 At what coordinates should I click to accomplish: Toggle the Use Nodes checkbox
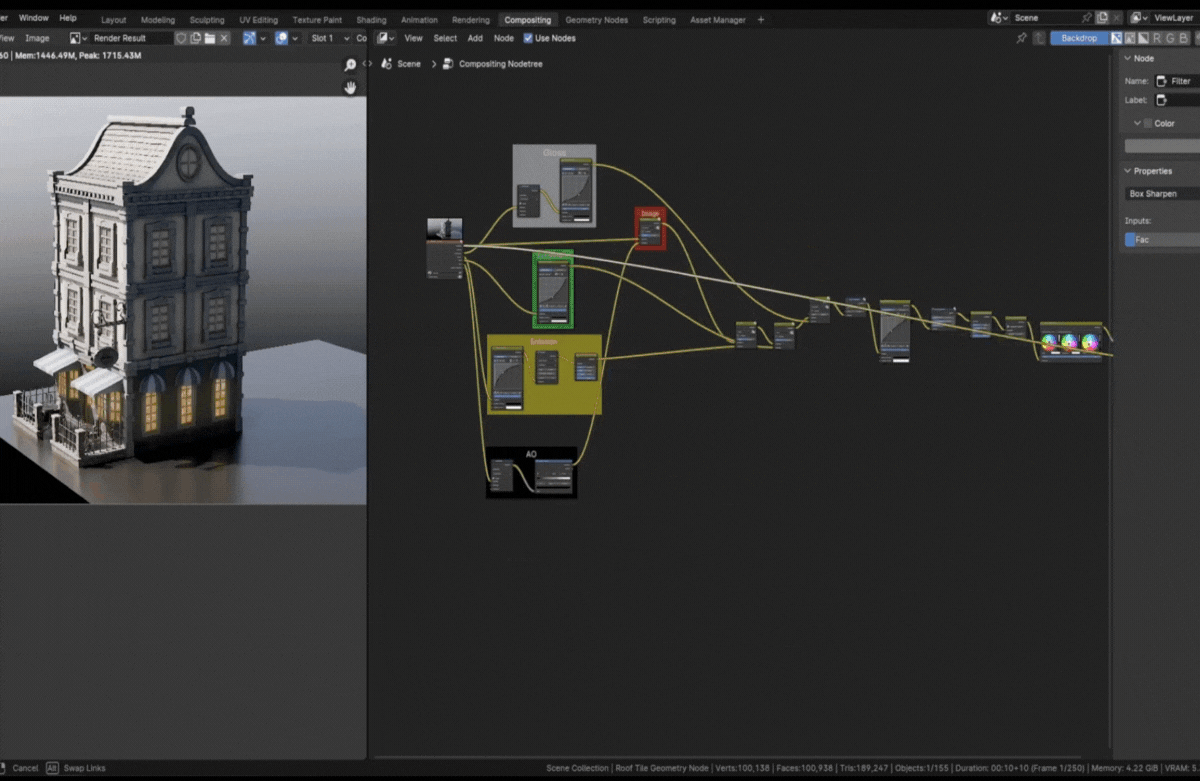pyautogui.click(x=528, y=38)
